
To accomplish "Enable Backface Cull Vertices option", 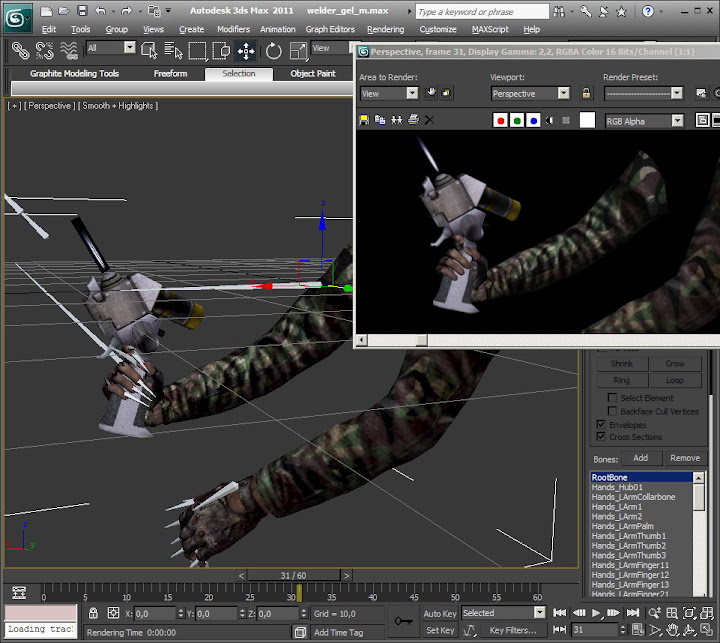I will pyautogui.click(x=612, y=411).
